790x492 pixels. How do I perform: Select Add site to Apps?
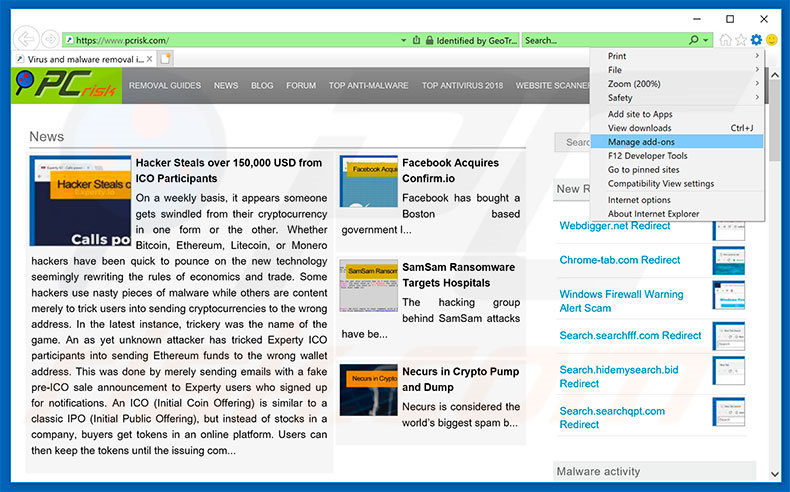[x=677, y=114]
